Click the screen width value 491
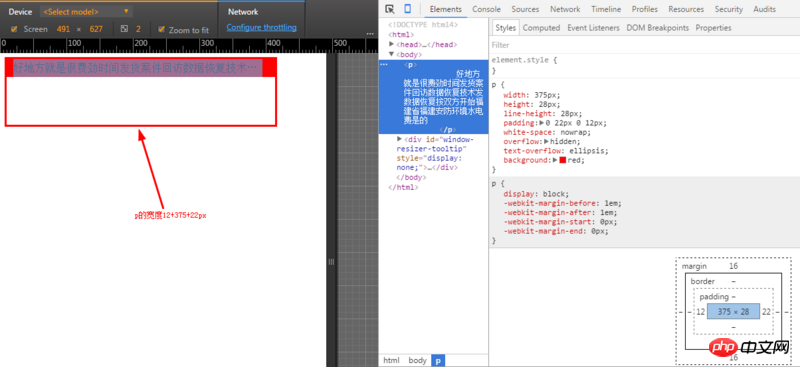 pos(63,30)
